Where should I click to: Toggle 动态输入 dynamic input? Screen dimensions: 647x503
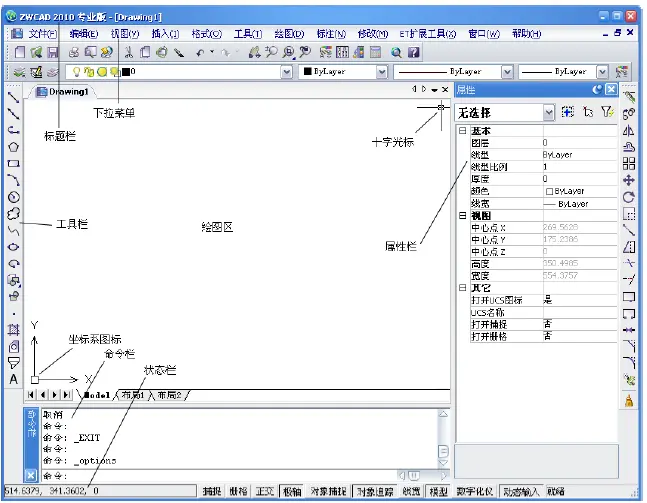click(x=521, y=491)
